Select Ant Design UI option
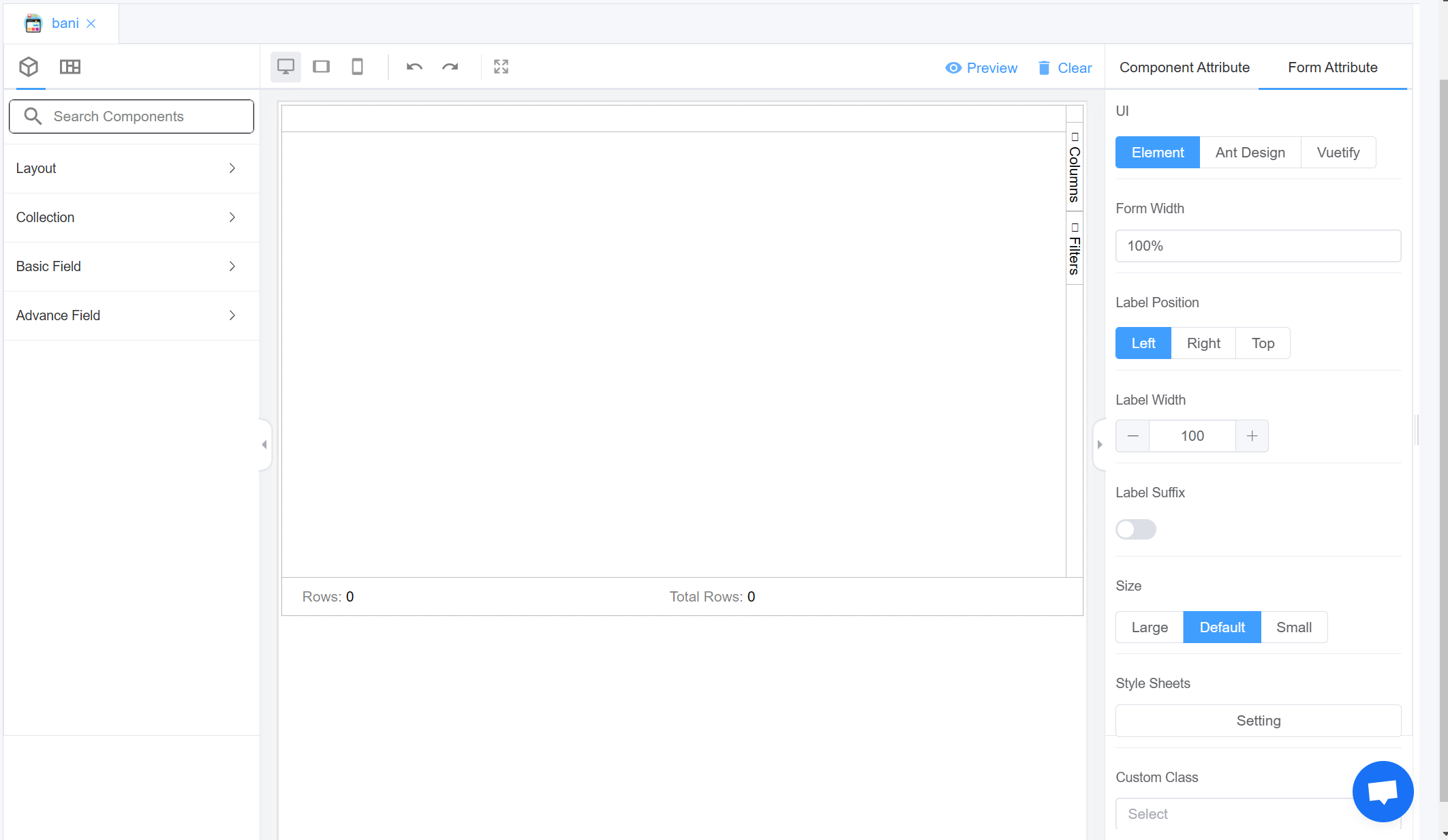Viewport: 1448px width, 840px height. click(1250, 153)
